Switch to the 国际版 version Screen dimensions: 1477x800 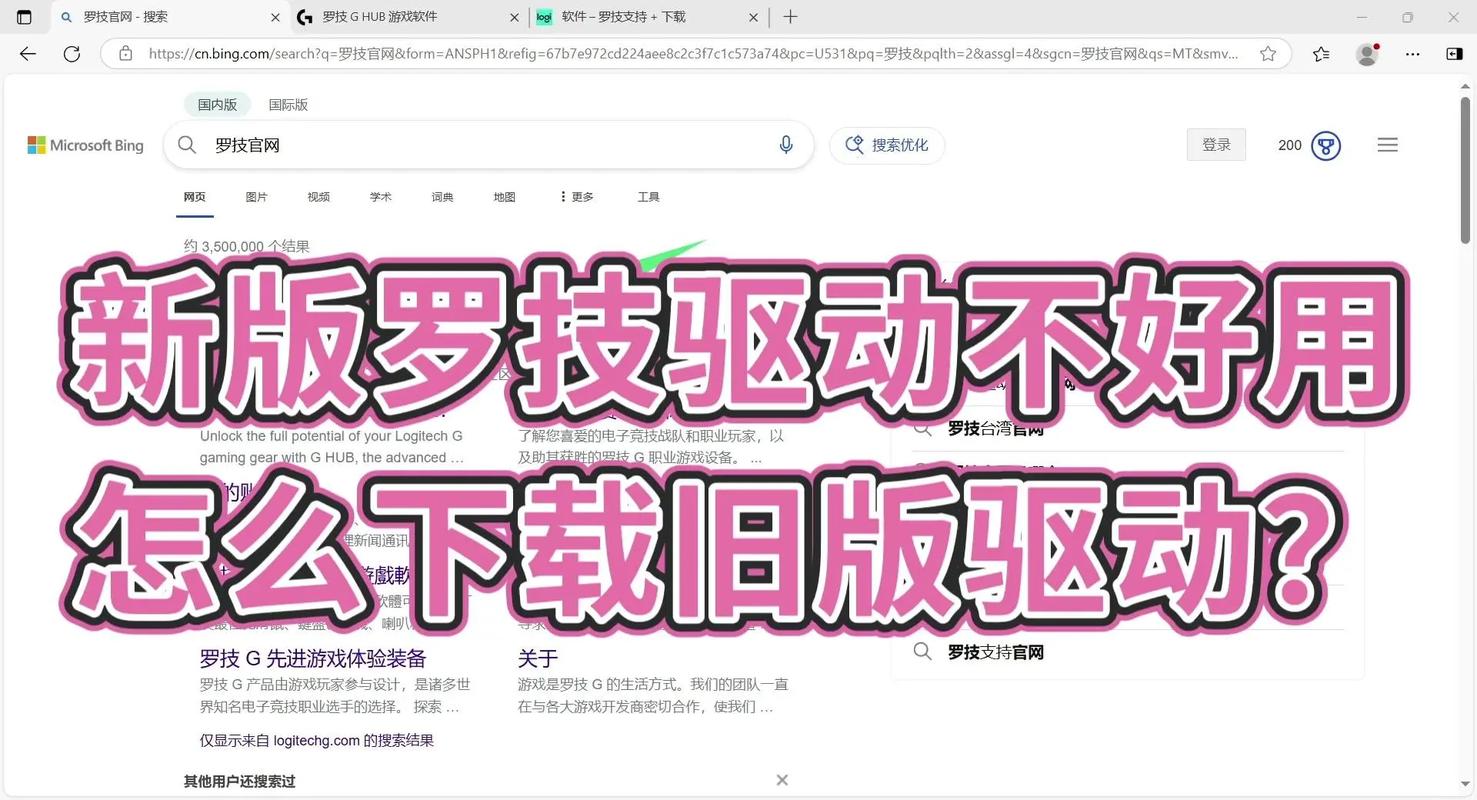(288, 104)
